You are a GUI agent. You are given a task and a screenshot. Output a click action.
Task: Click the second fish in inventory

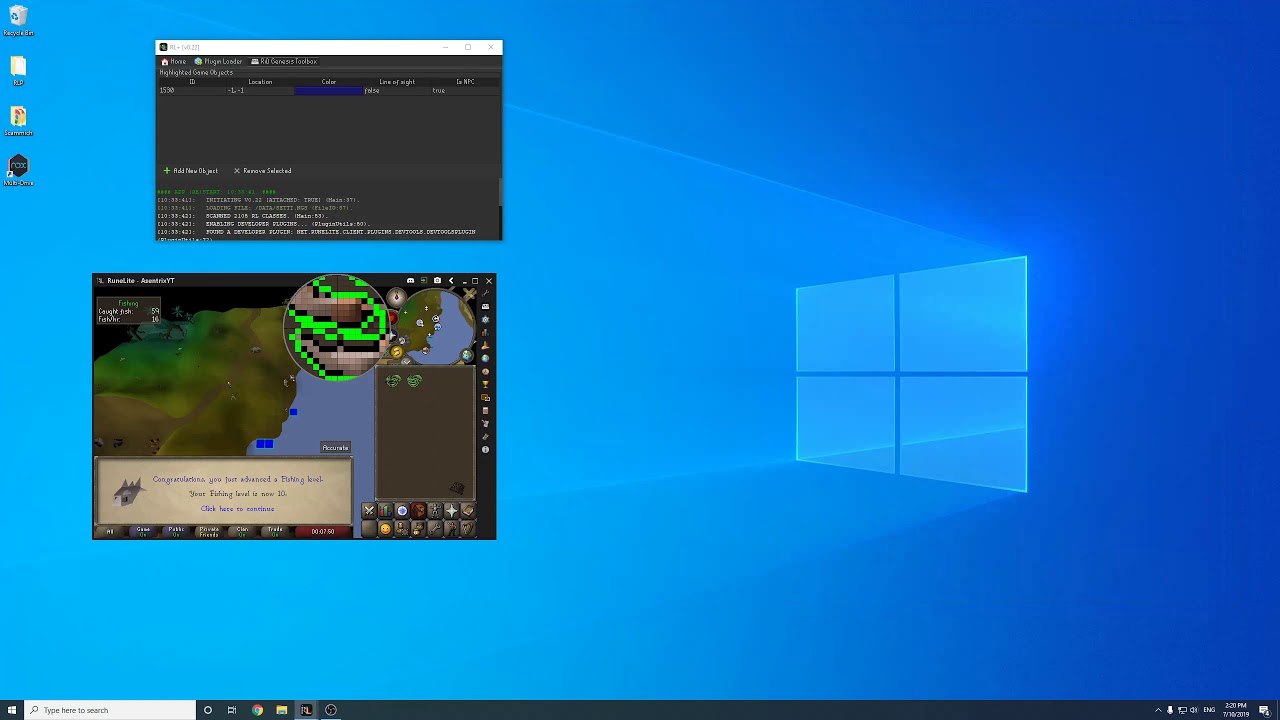pos(414,381)
